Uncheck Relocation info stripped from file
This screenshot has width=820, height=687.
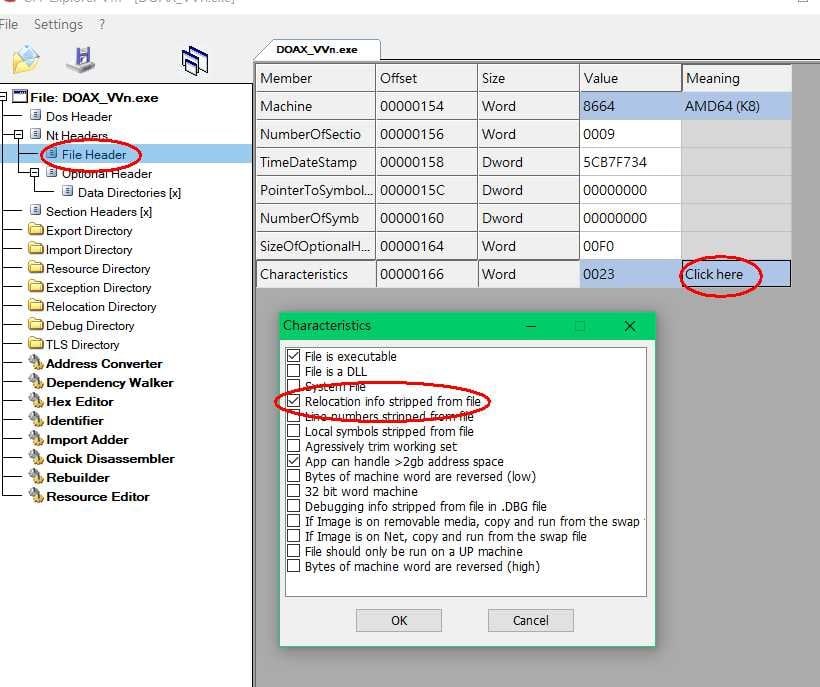click(293, 401)
